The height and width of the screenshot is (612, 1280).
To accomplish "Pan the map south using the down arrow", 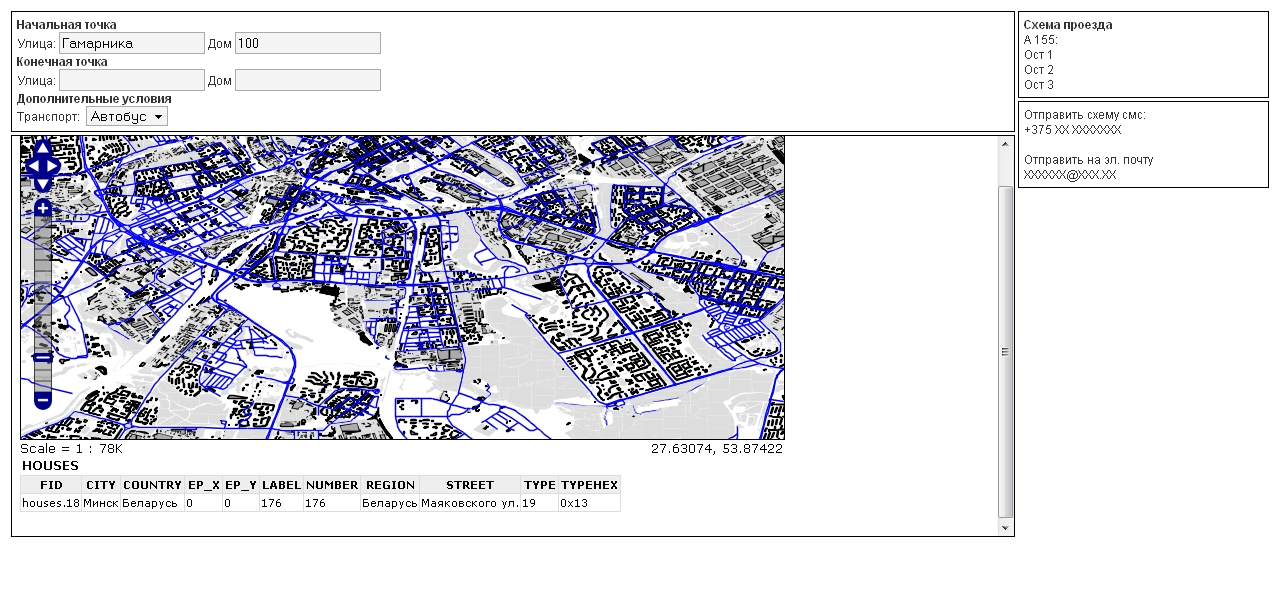I will tap(41, 182).
